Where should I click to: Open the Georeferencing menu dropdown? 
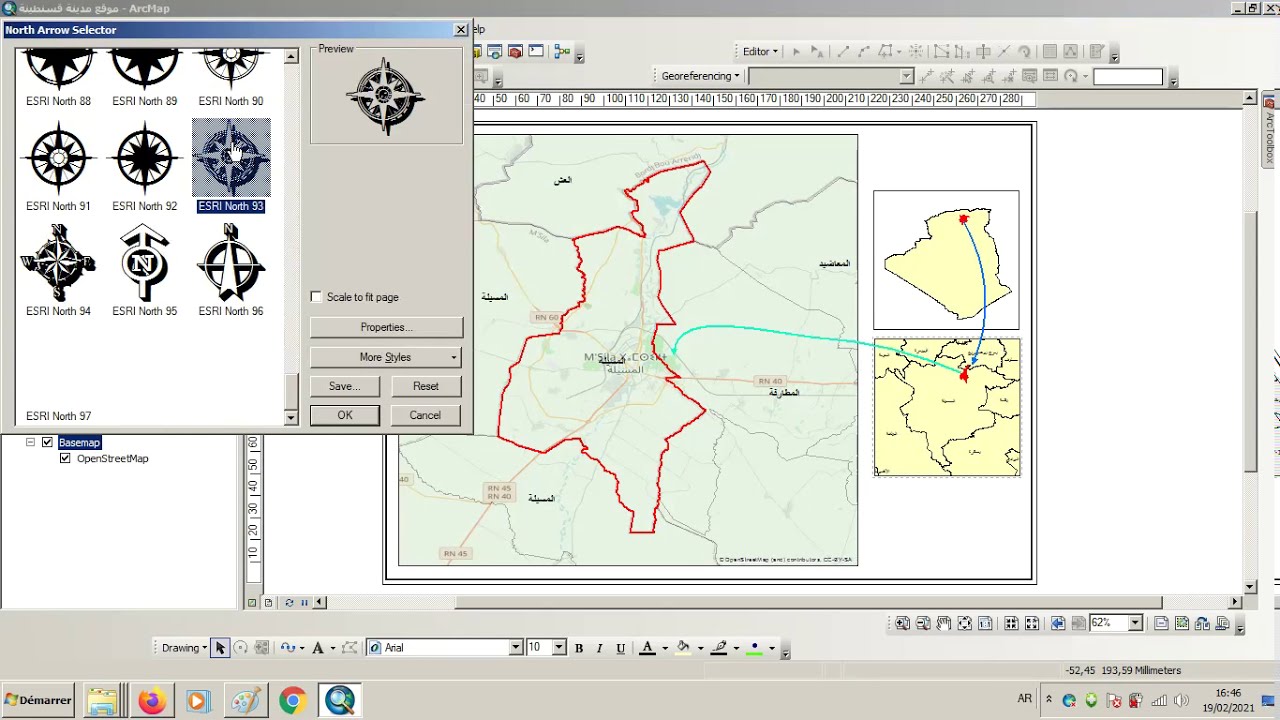click(700, 76)
